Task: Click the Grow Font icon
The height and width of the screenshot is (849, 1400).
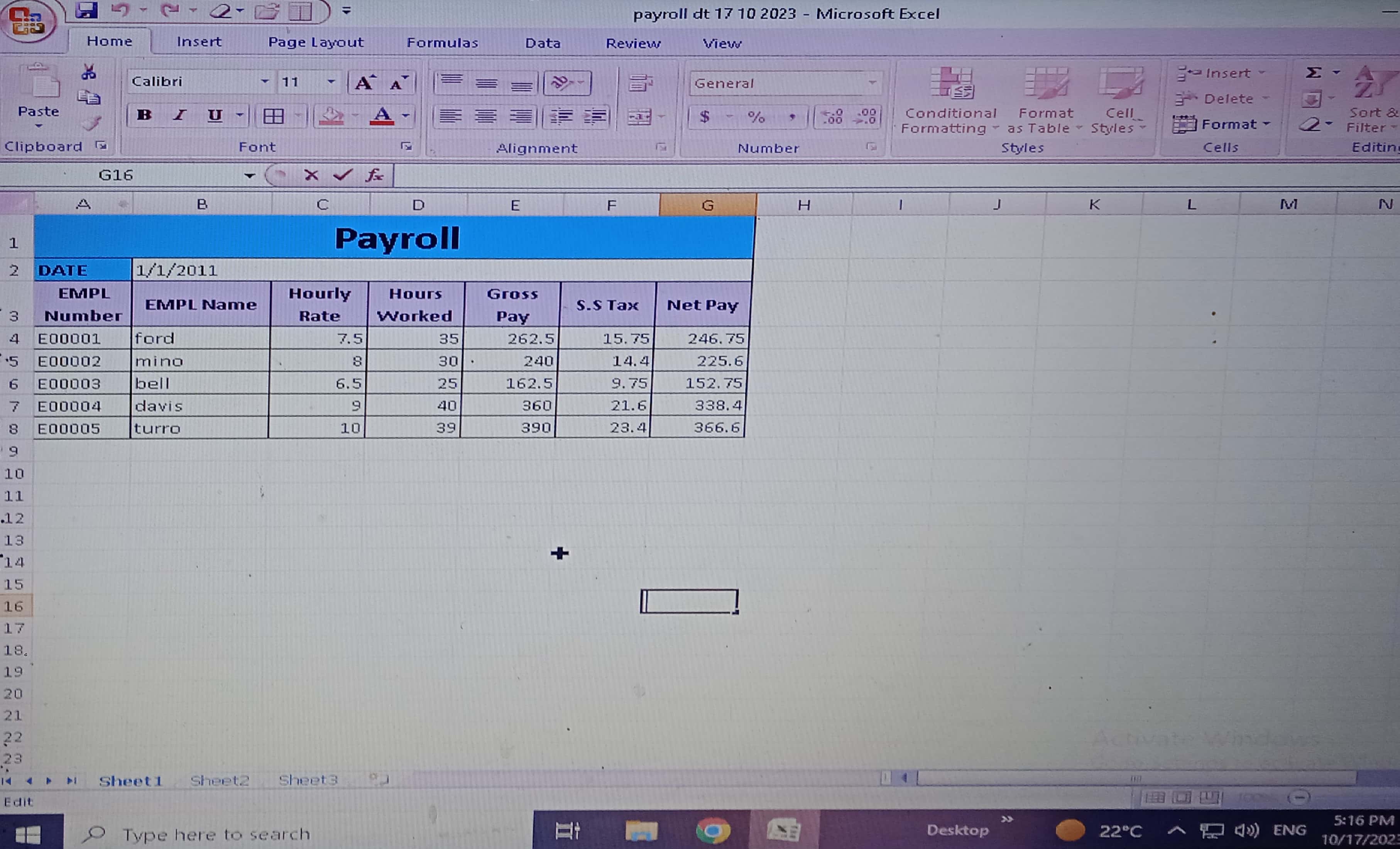Action: (x=365, y=83)
